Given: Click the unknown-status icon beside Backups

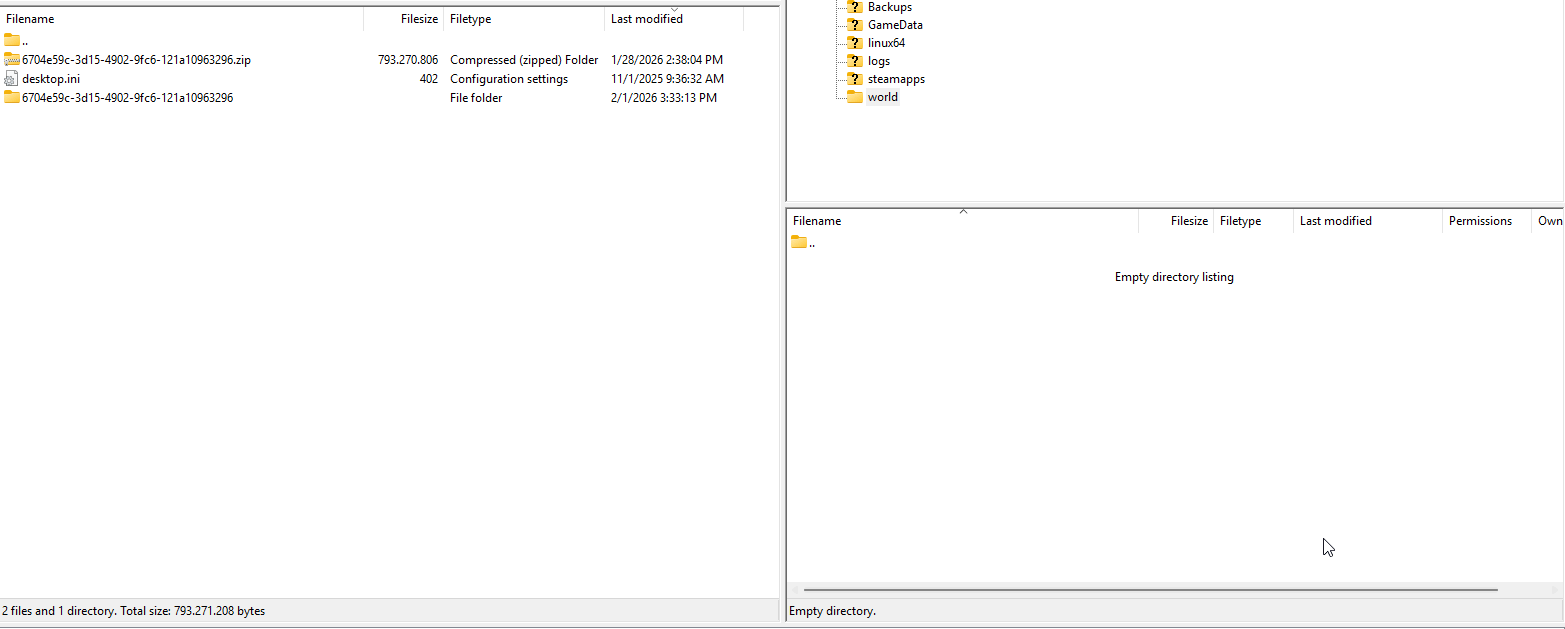Looking at the screenshot, I should [x=854, y=7].
